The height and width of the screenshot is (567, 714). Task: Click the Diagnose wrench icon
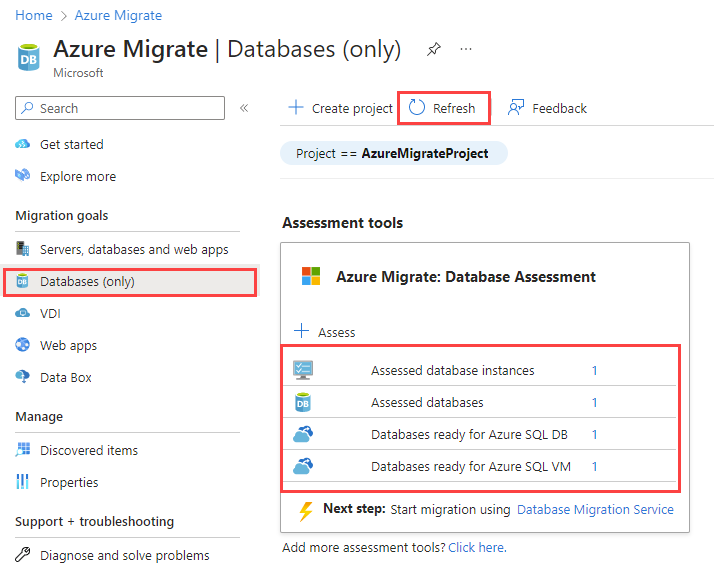(22, 554)
